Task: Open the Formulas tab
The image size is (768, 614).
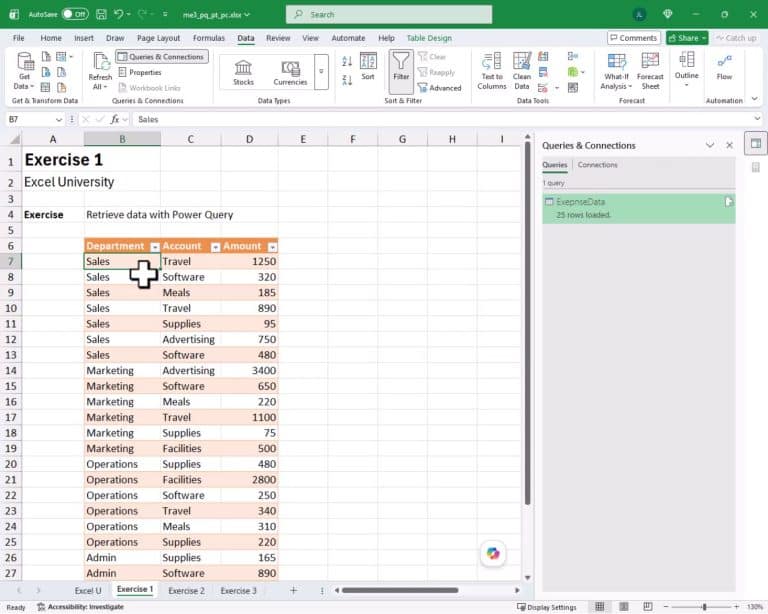Action: (209, 38)
